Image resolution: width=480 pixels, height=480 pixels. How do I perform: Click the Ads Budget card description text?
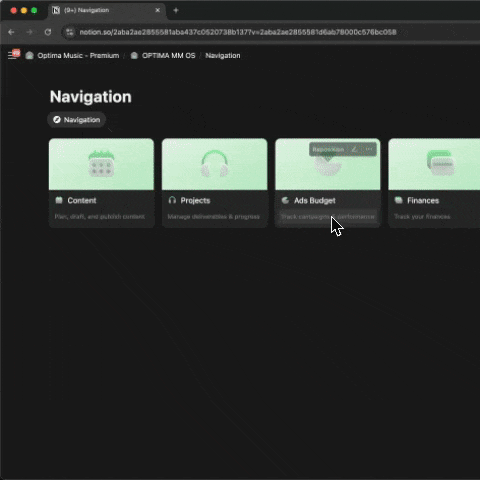[x=327, y=217]
